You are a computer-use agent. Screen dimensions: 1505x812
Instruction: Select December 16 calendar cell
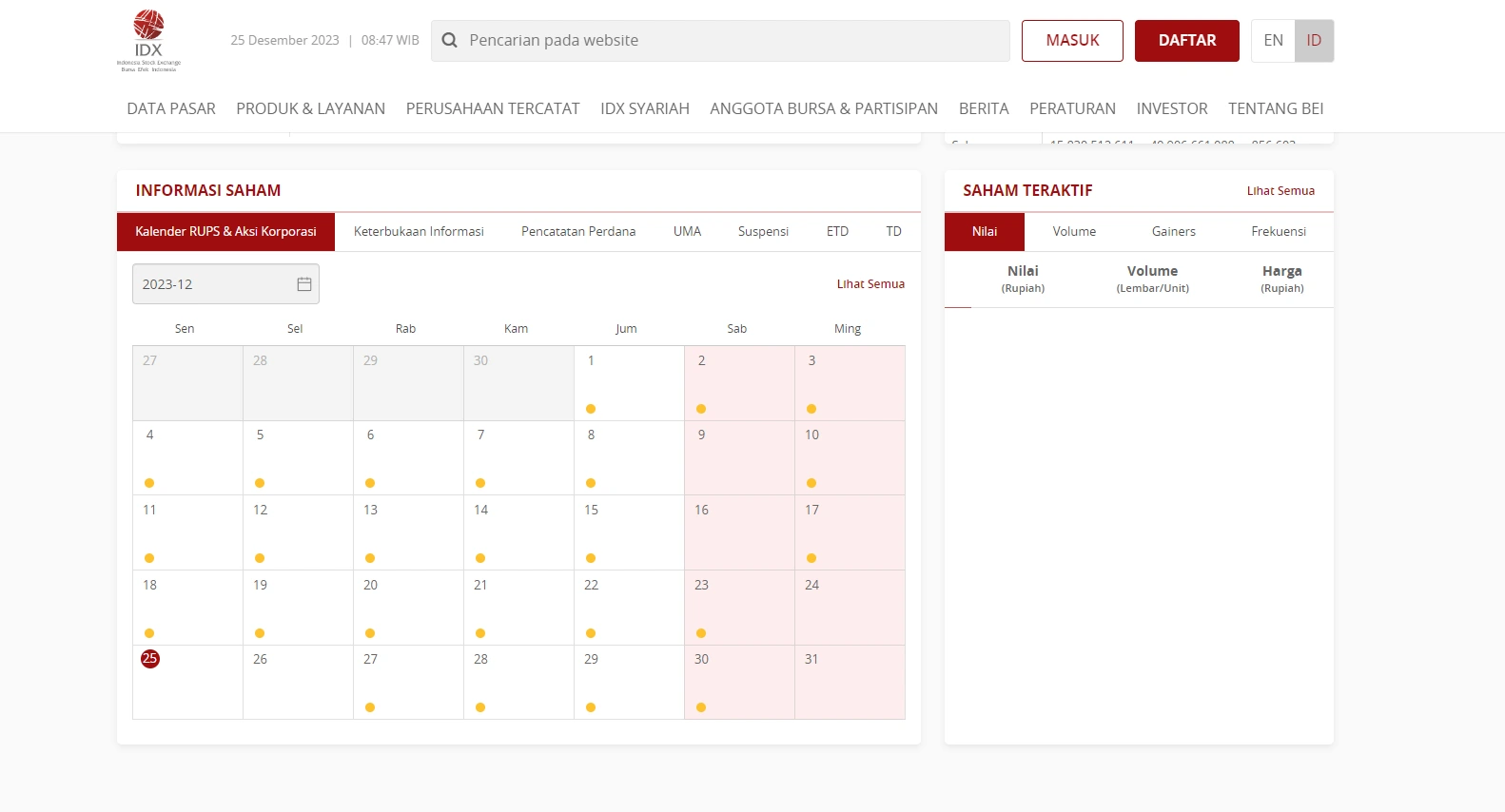tap(739, 532)
